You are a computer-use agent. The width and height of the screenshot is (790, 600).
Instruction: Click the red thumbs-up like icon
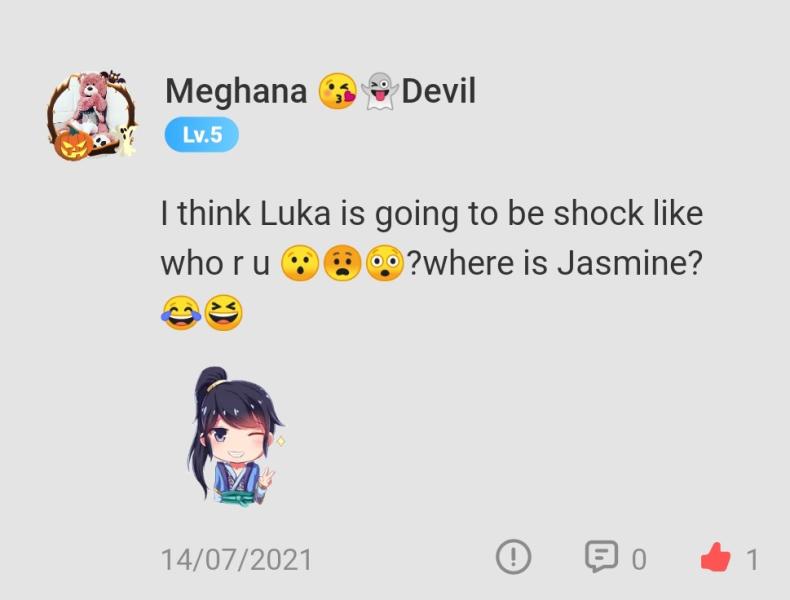[715, 557]
